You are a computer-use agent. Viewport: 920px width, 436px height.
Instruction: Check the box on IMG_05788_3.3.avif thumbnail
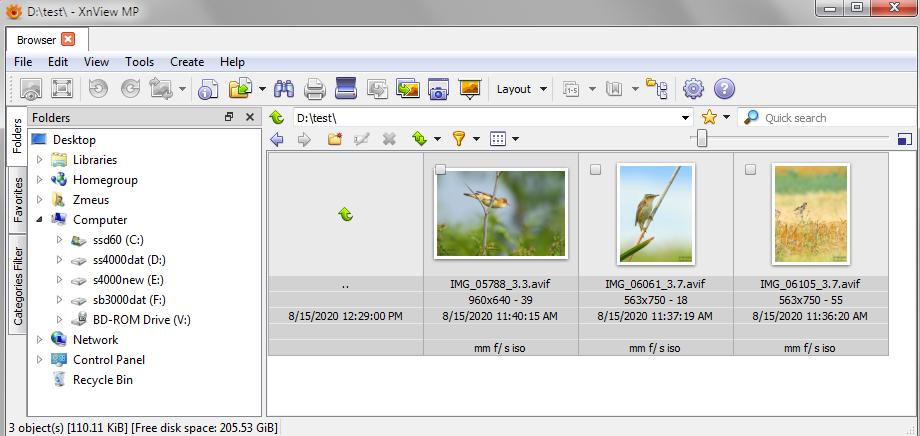click(x=441, y=170)
